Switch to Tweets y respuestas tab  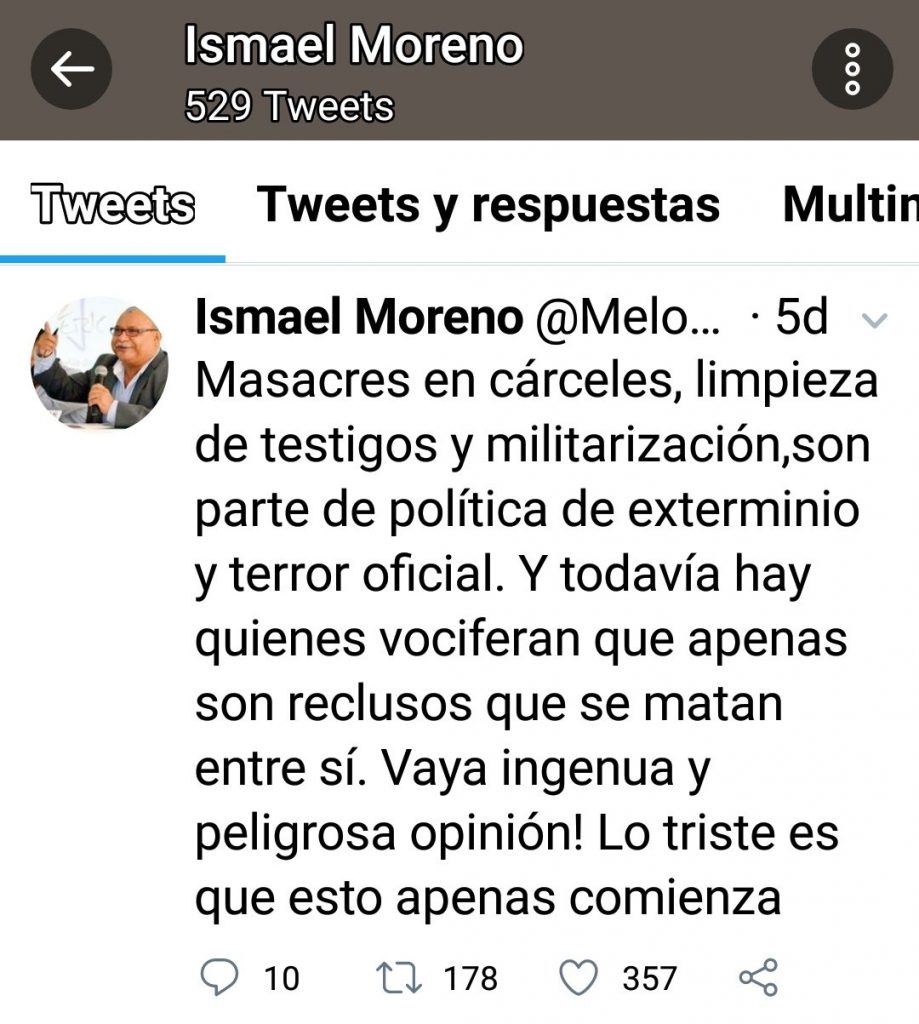point(488,204)
